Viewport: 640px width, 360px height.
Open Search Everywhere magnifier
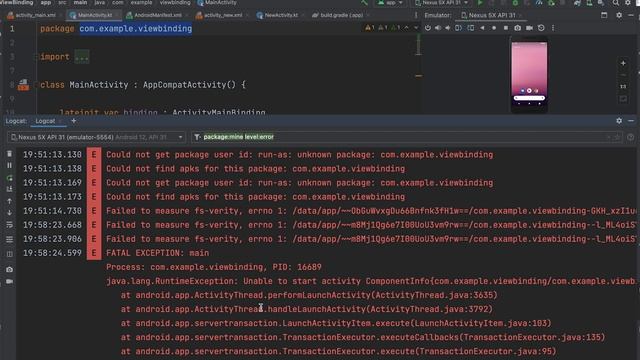pos(616,3)
